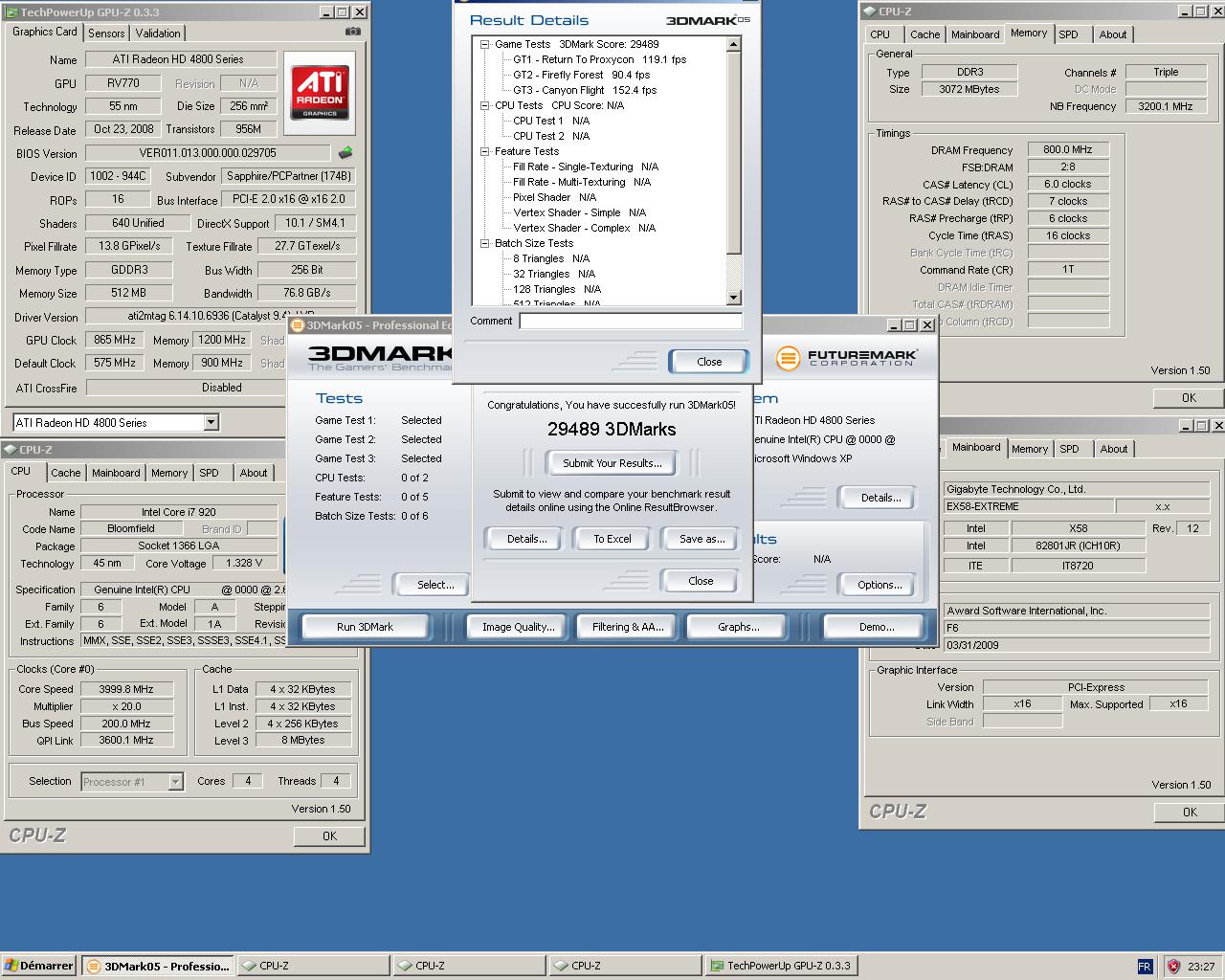
Task: Click the Result Details scrollbar thumb
Action: click(x=734, y=153)
